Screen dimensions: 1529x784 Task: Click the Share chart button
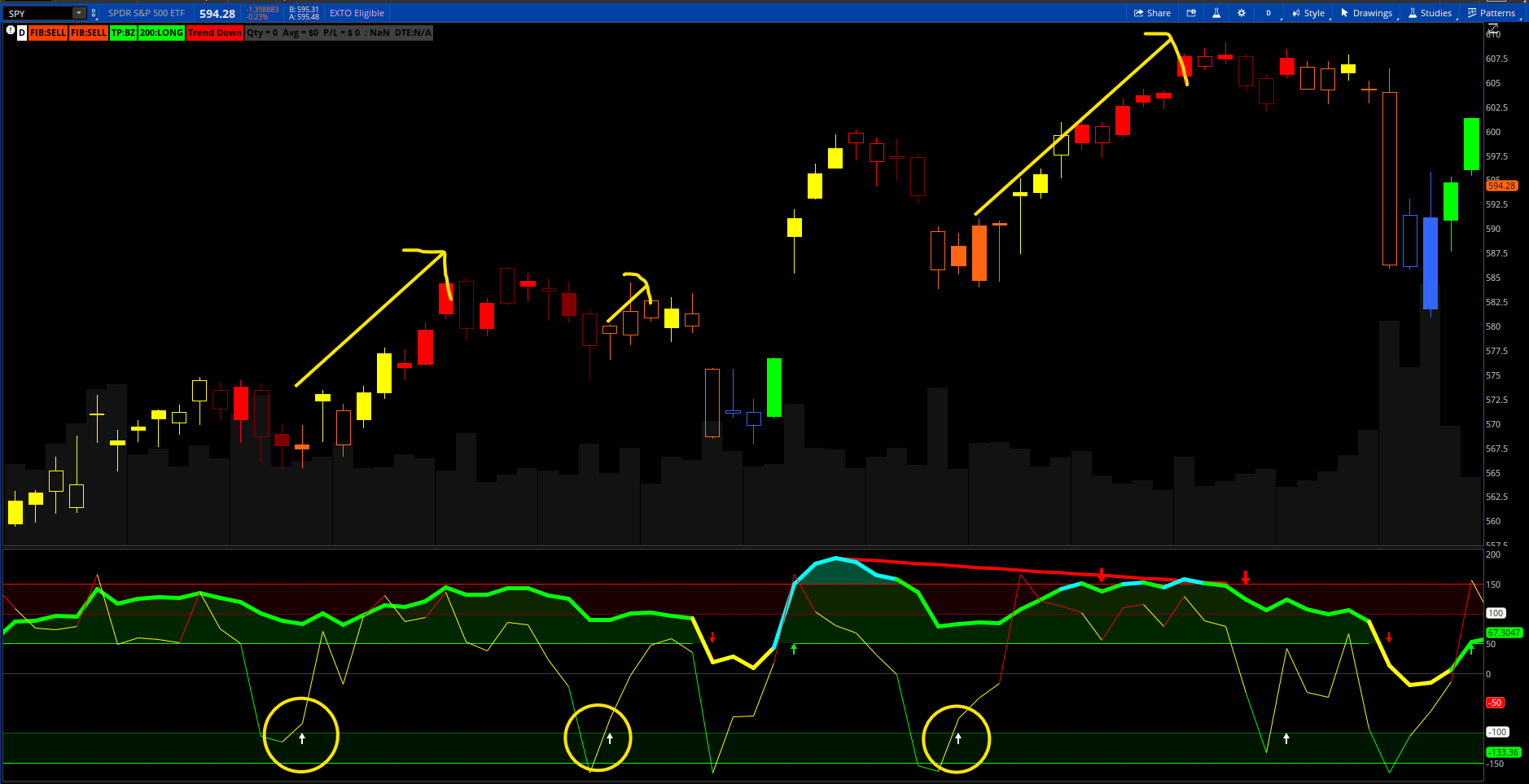tap(1152, 13)
